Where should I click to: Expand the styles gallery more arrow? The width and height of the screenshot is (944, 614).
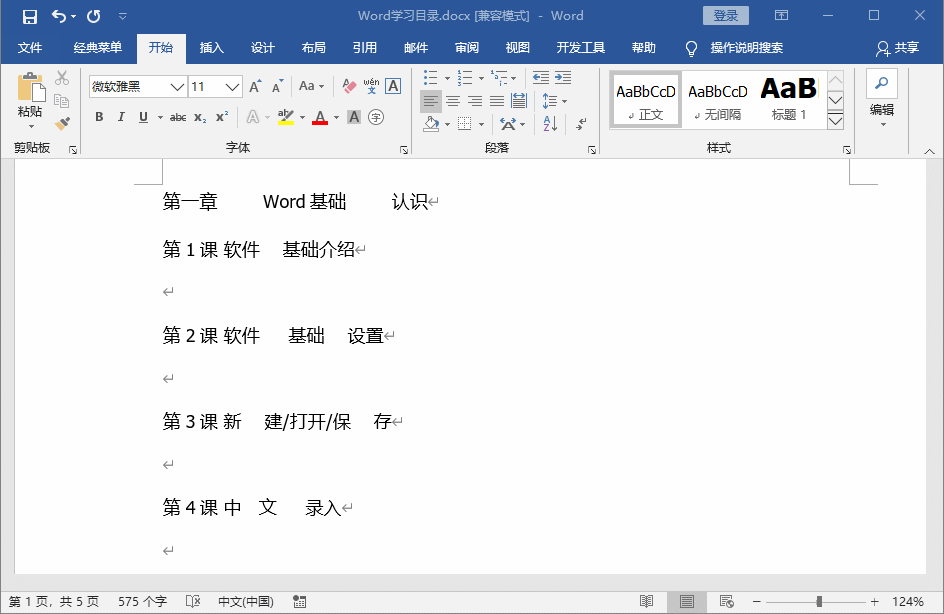click(835, 121)
